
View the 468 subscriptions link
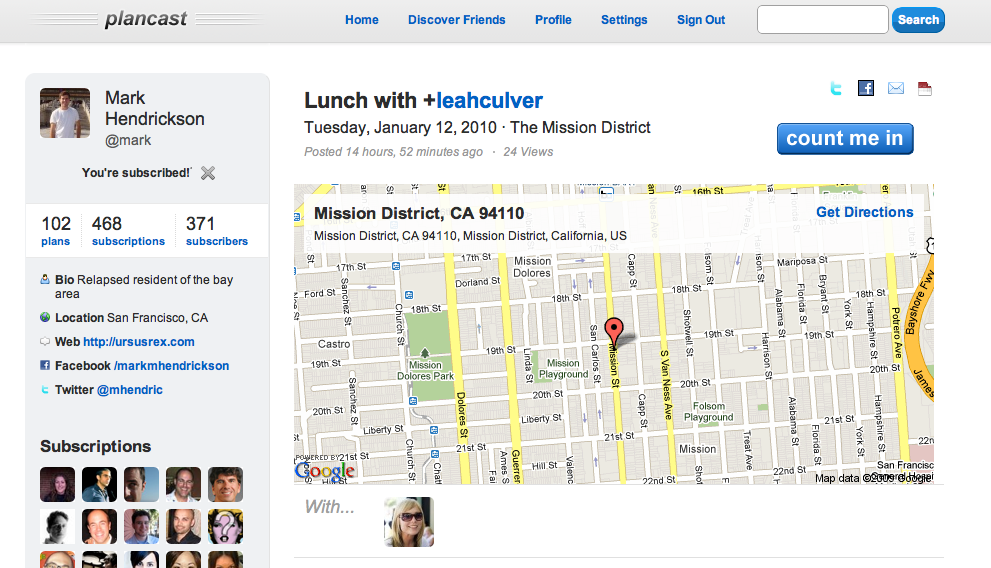(128, 231)
